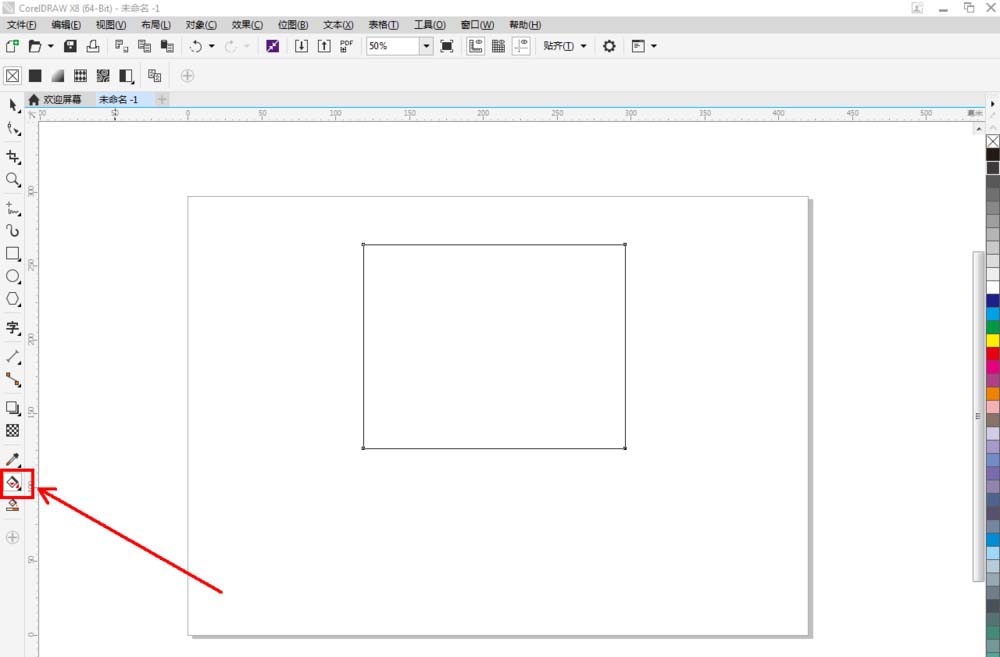Select the Smart Fill tool

13,505
